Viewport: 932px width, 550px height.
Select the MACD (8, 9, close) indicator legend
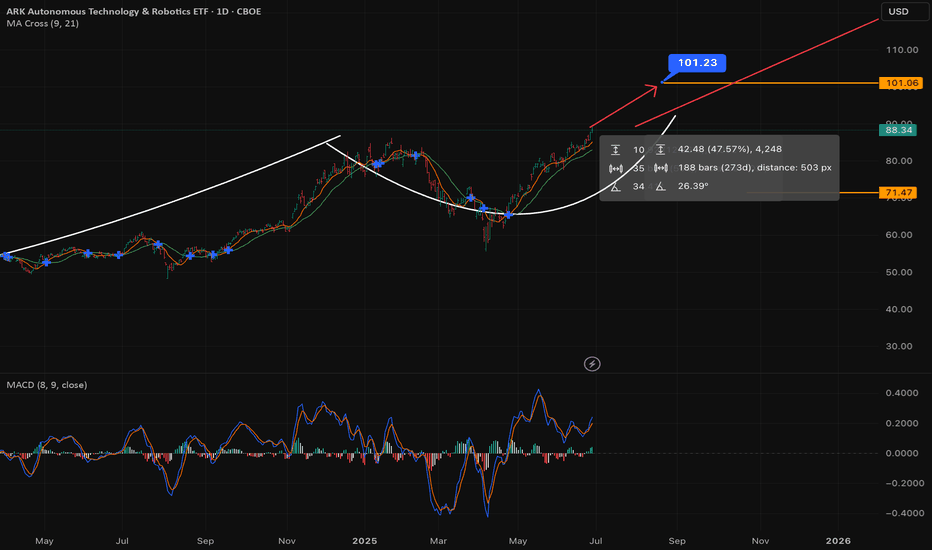pos(47,385)
